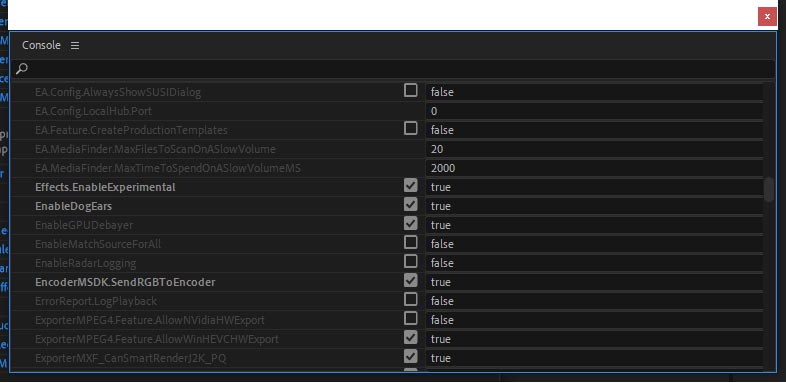Select ErrorReport.LogPlayback label
Screen dimensions: 786x383
tap(96, 301)
